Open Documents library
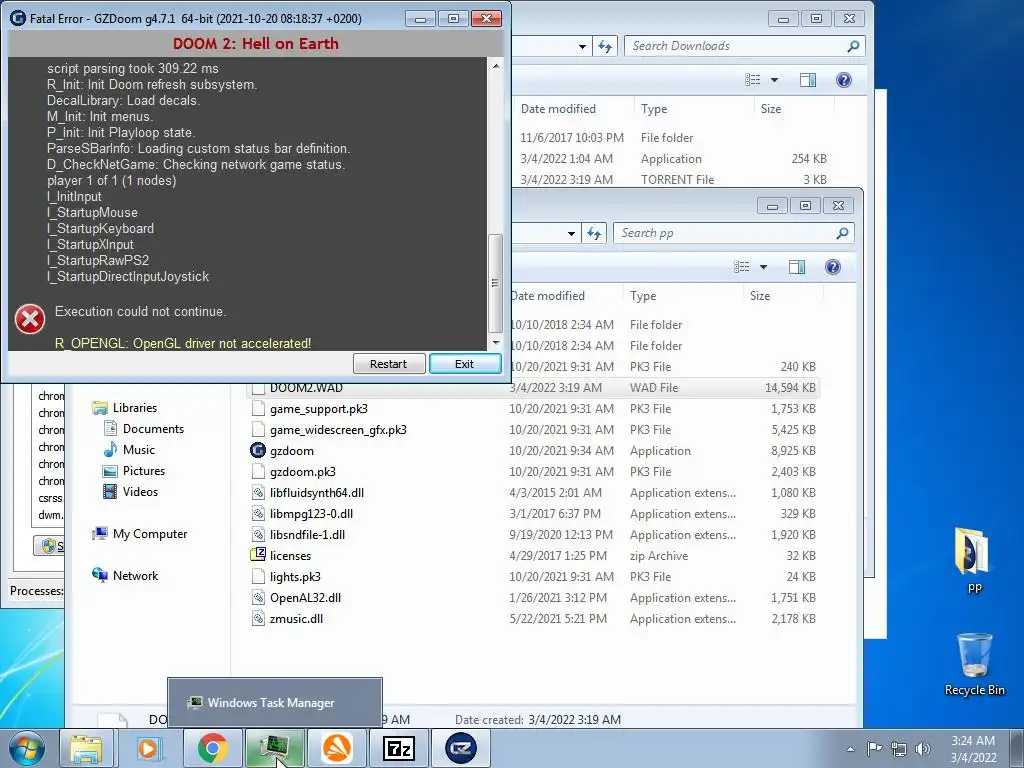Viewport: 1024px width, 768px height. pos(153,428)
